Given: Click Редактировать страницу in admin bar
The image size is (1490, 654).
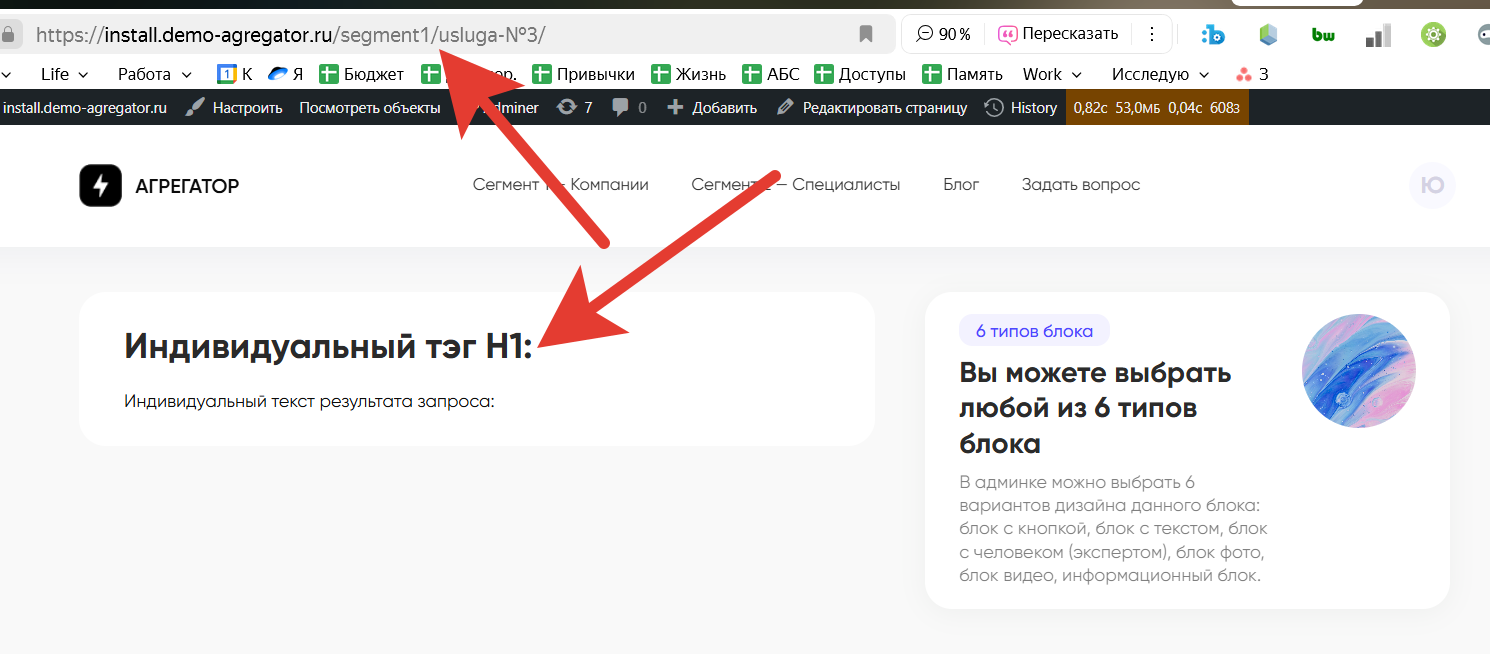Looking at the screenshot, I should click(x=872, y=108).
